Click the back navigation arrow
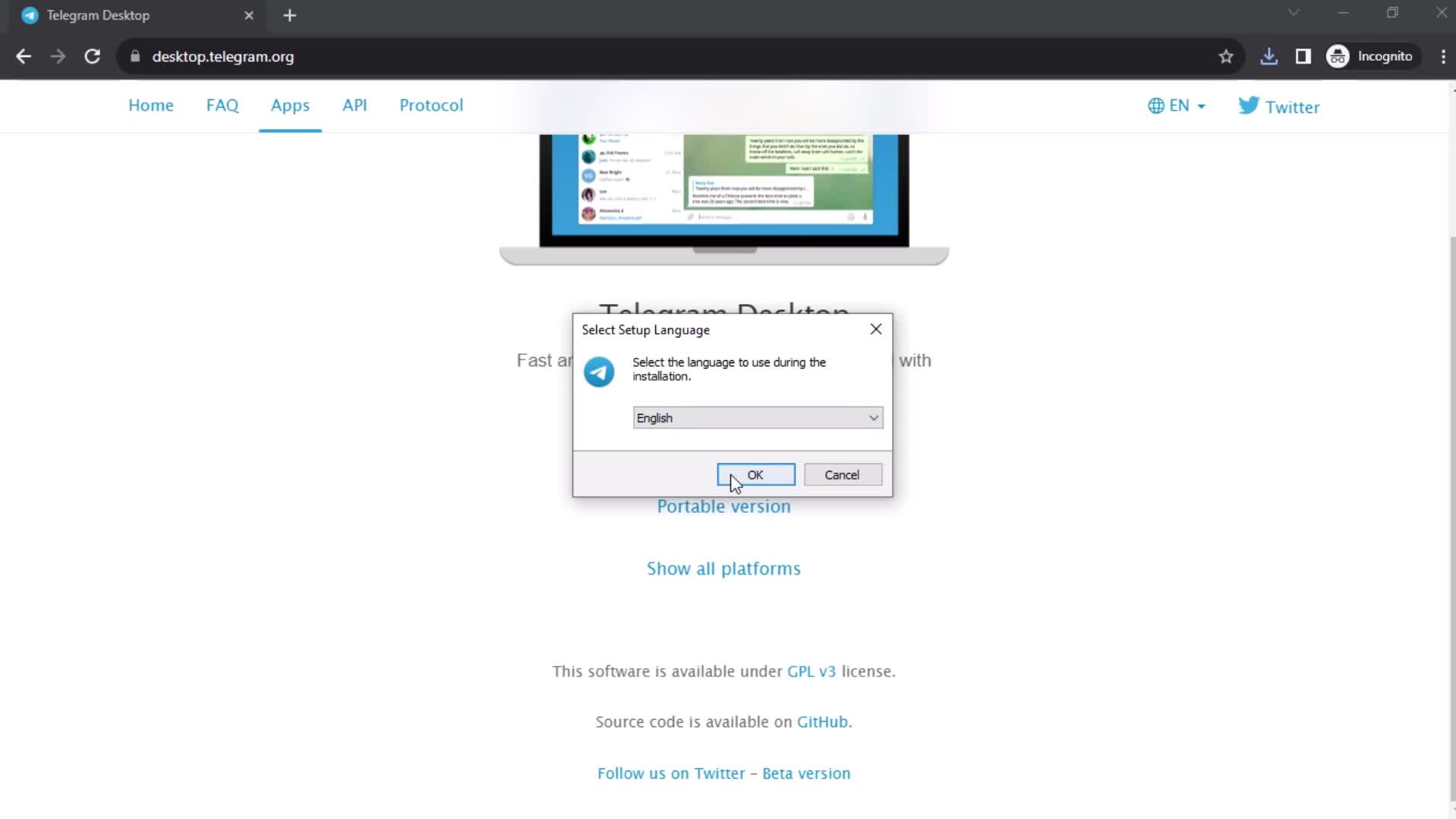 tap(24, 56)
